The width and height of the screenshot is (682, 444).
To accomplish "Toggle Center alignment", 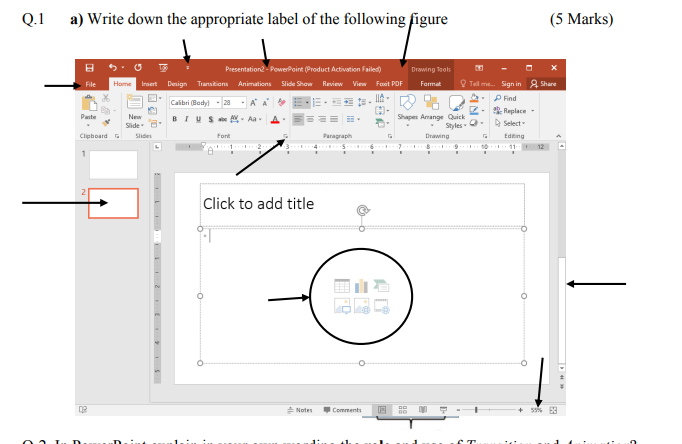I will click(310, 119).
